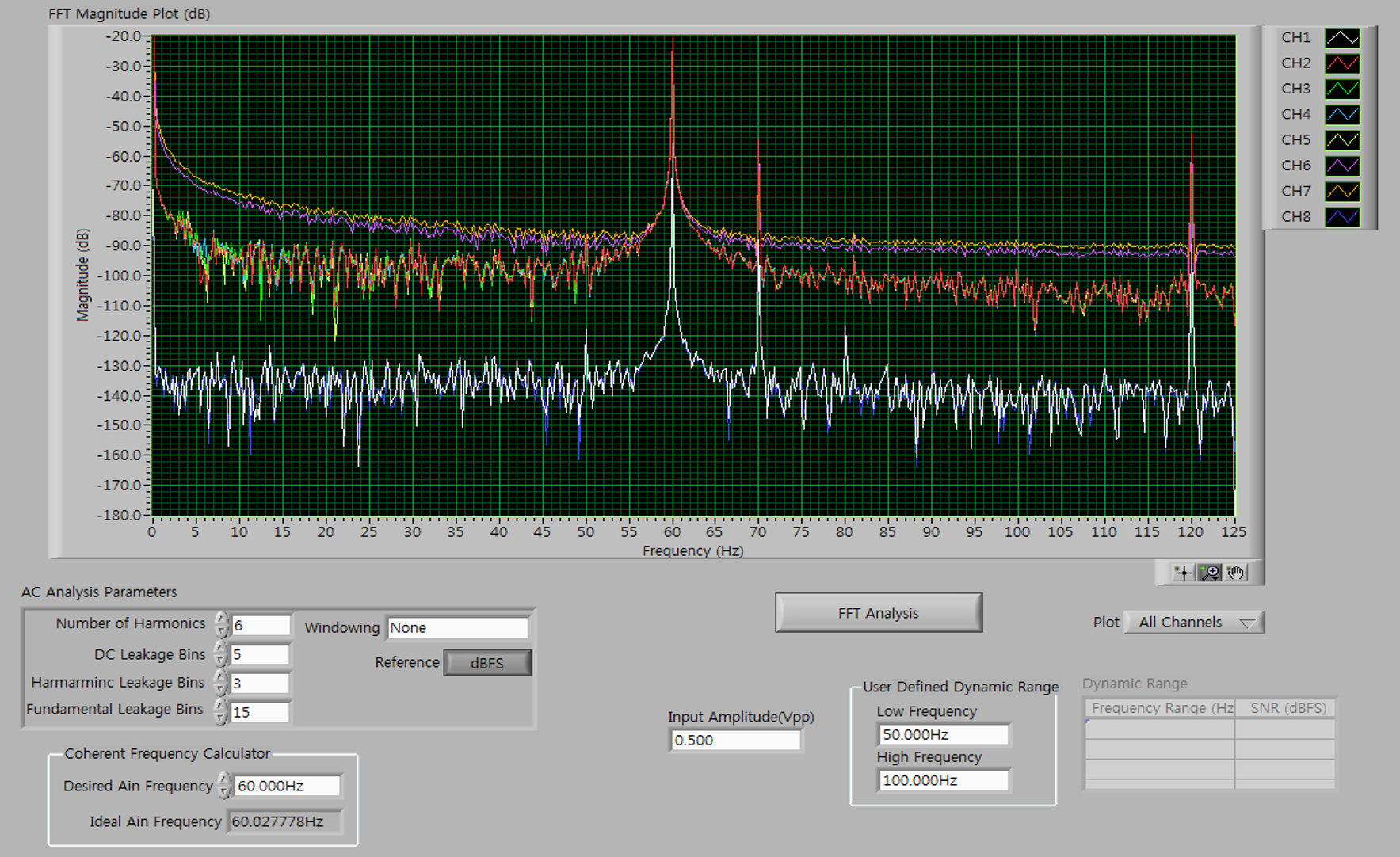The width and height of the screenshot is (1400, 857).
Task: Click CH6 purple plot legend icon
Action: click(x=1342, y=166)
